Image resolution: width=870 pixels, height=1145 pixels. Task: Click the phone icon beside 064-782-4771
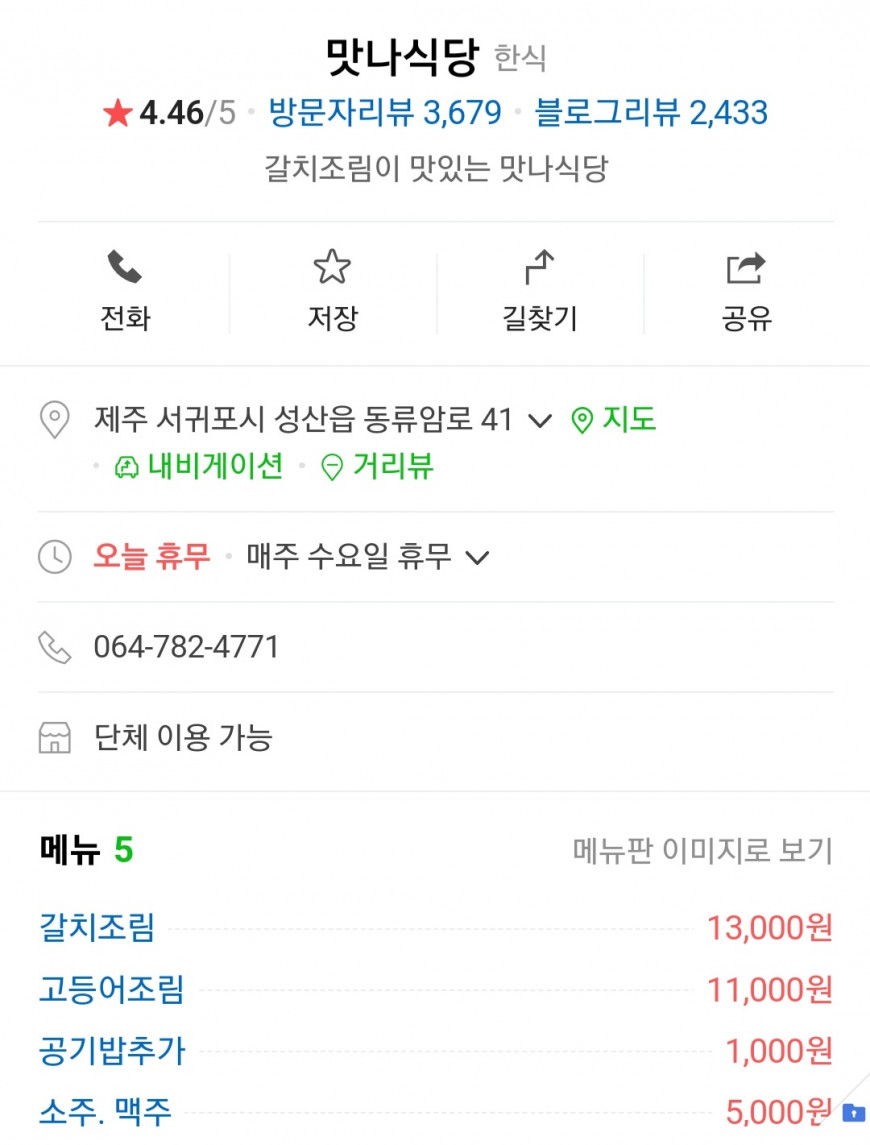tap(55, 648)
